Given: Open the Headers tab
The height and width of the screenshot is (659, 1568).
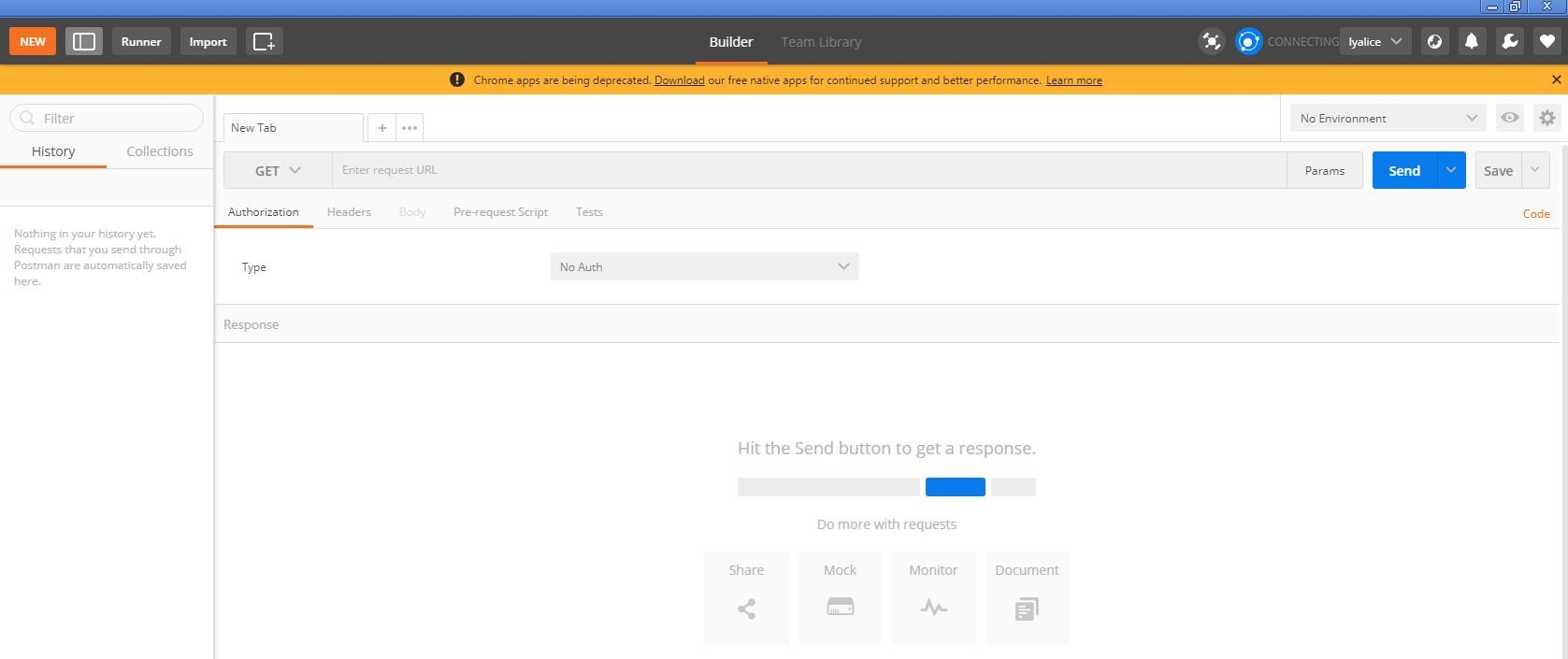Looking at the screenshot, I should 349,212.
